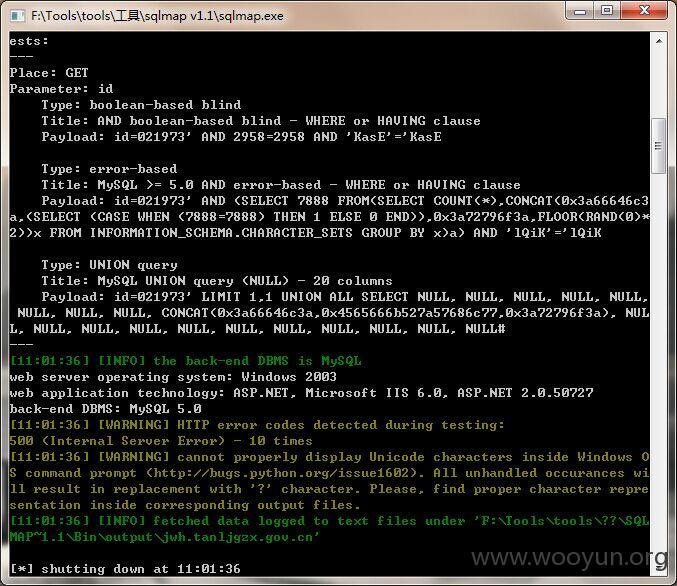The image size is (677, 586).
Task: Click the 'fetched data logged to text files' line
Action: tap(329, 521)
